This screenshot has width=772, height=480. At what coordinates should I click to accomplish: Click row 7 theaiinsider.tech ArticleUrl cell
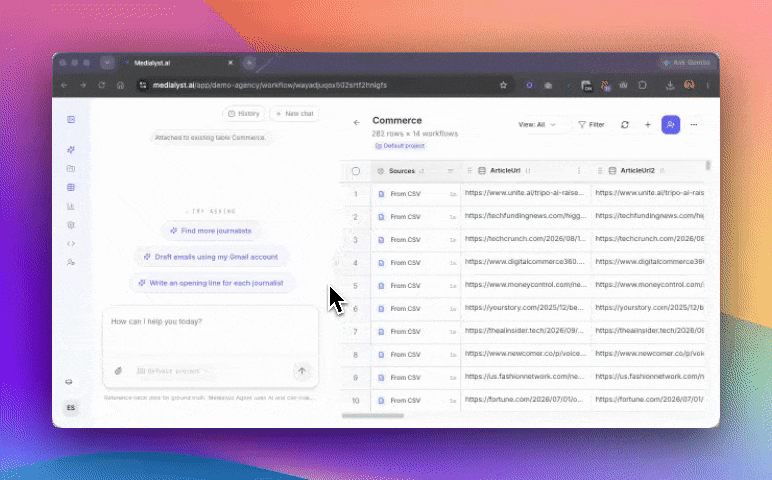click(525, 330)
